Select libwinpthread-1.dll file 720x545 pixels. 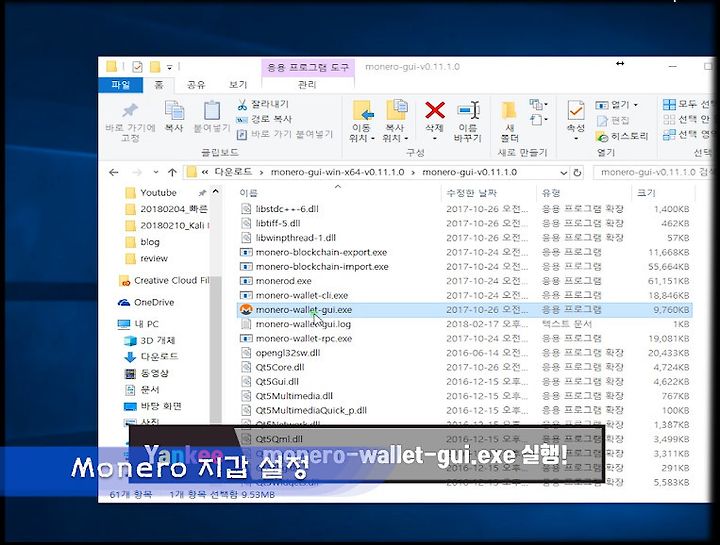coord(296,238)
